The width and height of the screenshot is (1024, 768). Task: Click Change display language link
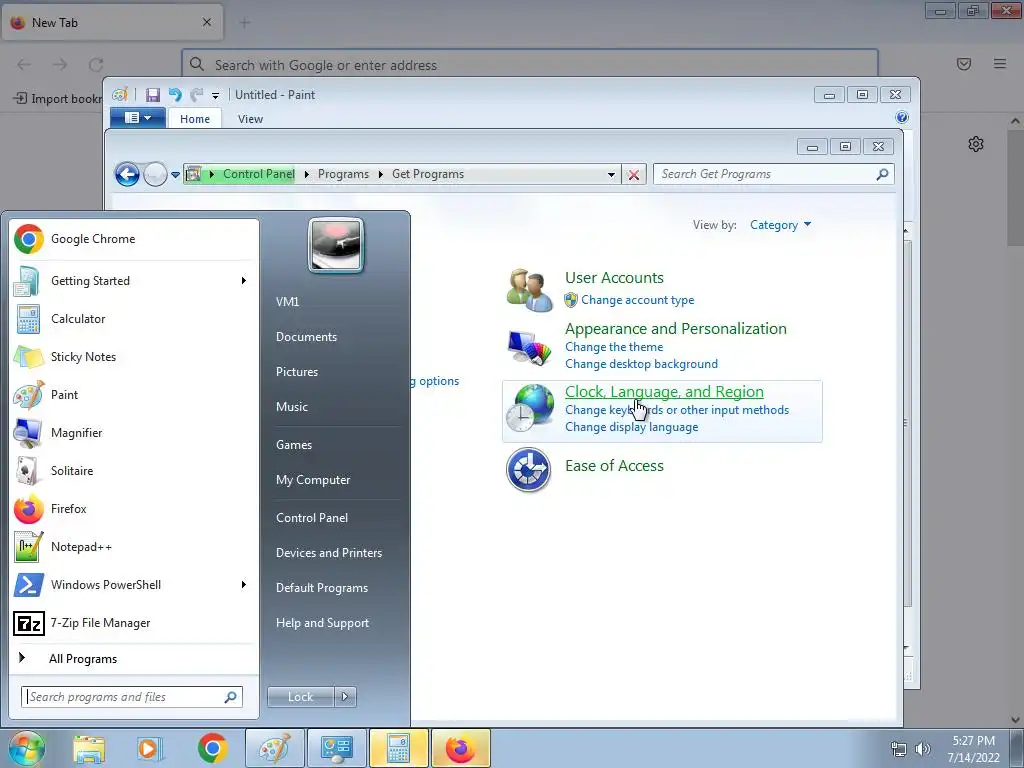632,427
